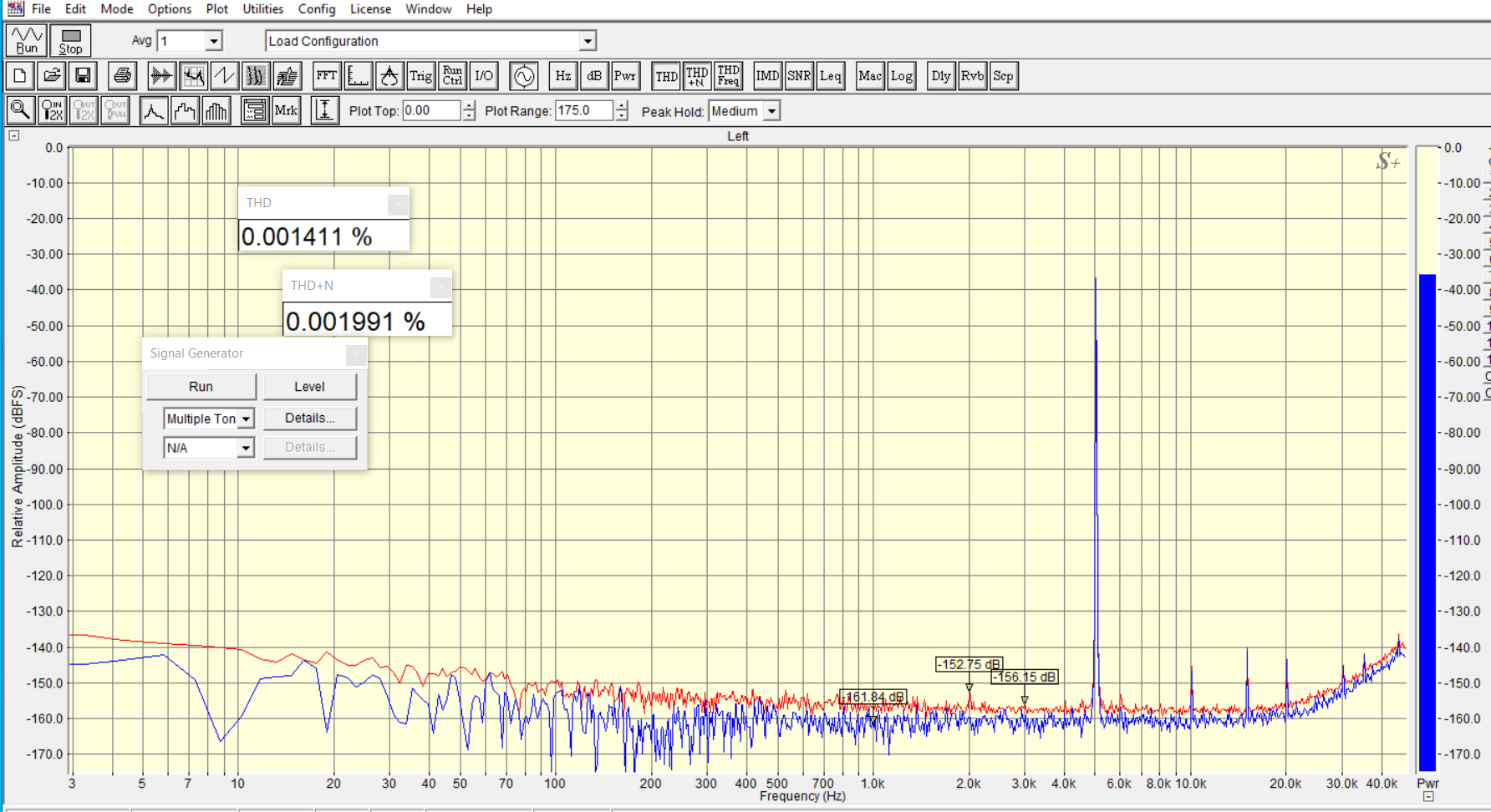This screenshot has height=812, width=1491.
Task: Click the main Run button with the waveform
Action: pyautogui.click(x=27, y=40)
